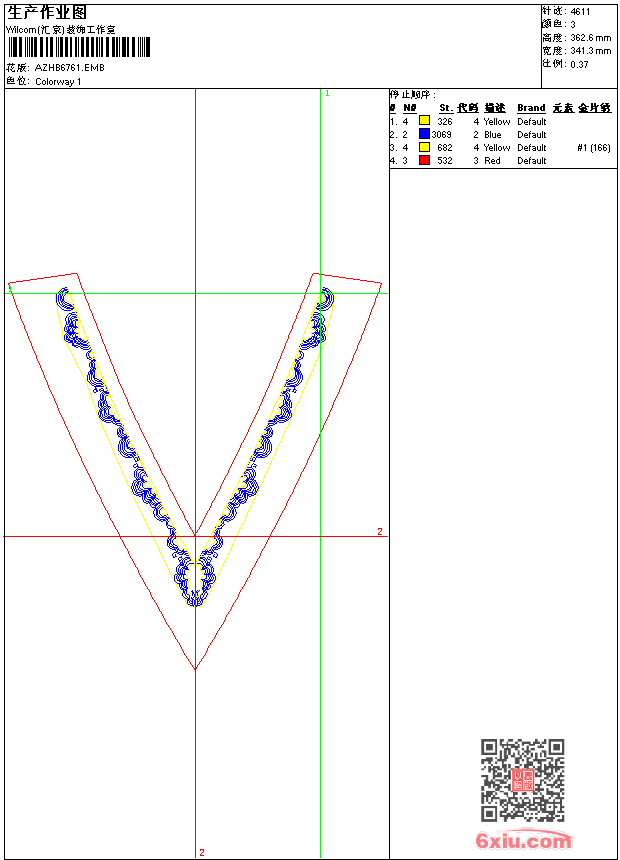
Task: Click the barcode under the Wilcom studio name
Action: click(x=79, y=47)
